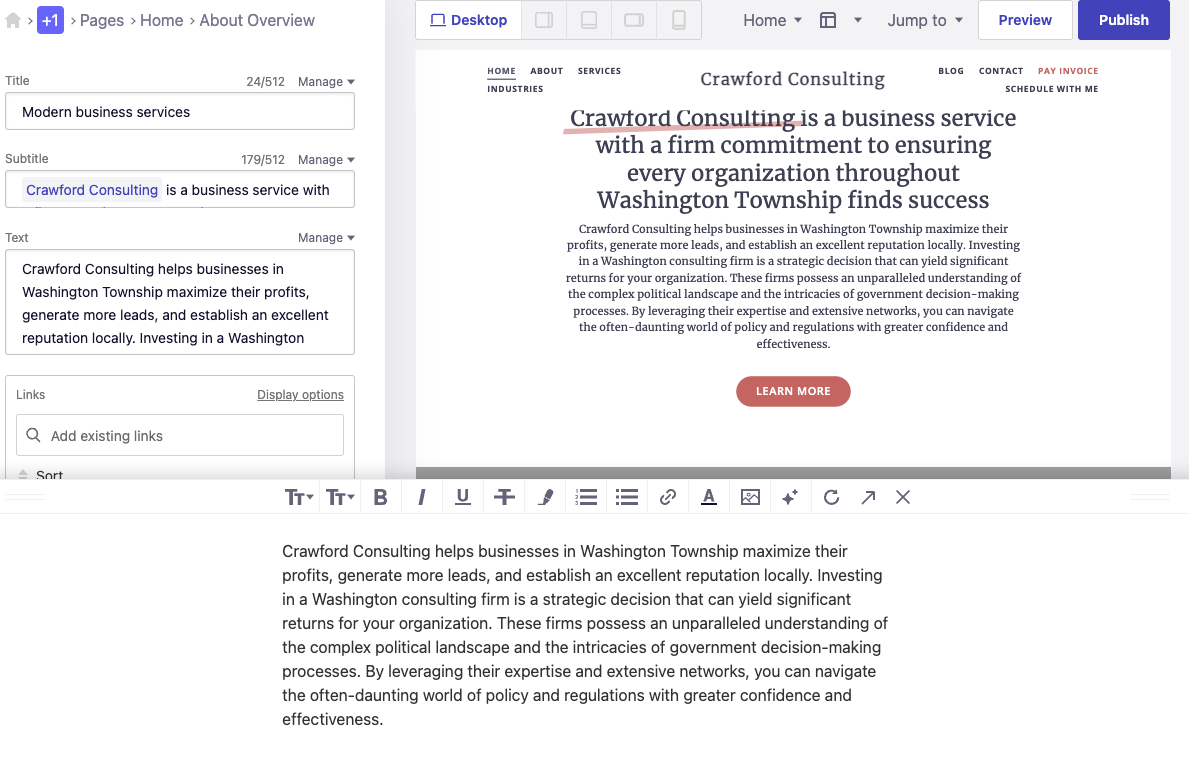Expand the Jump to dropdown
Image resolution: width=1189 pixels, height=767 pixels.
(x=924, y=19)
